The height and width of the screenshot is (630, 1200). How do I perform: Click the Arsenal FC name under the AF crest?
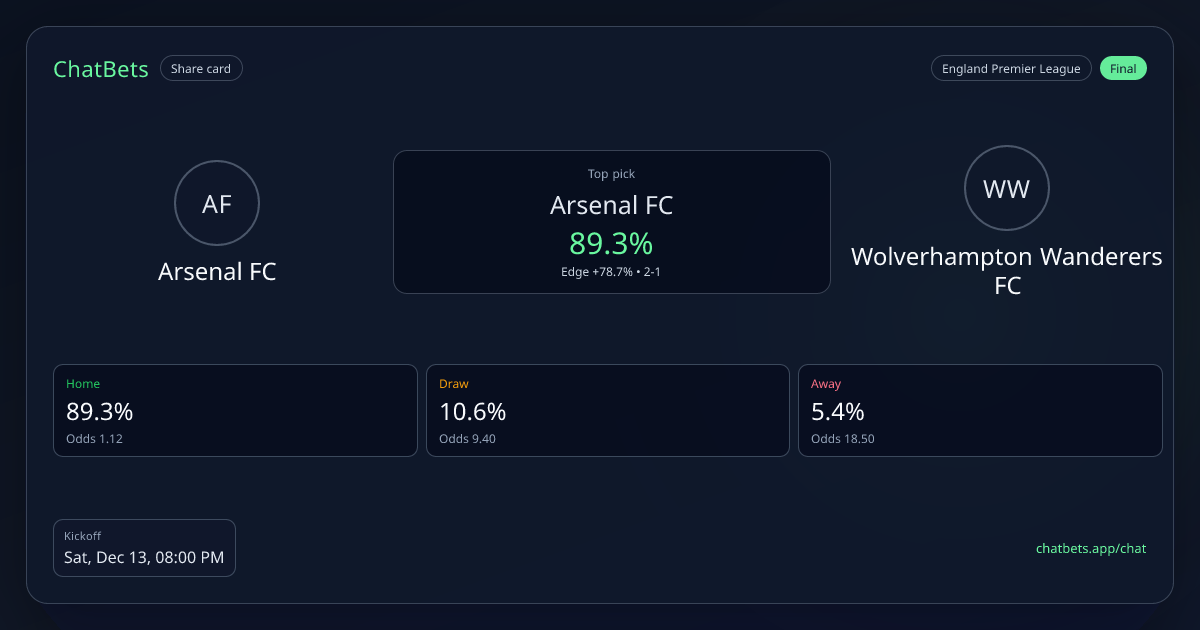pos(217,271)
